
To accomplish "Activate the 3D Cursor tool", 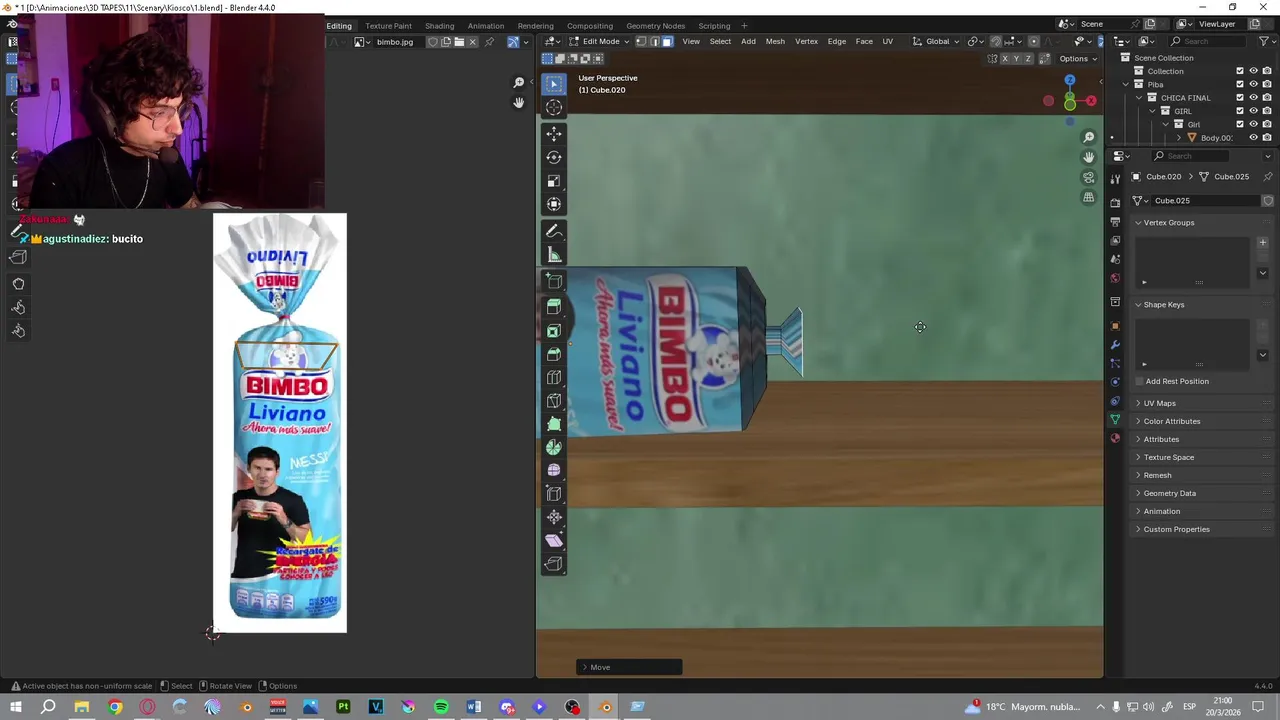I will pos(554,107).
